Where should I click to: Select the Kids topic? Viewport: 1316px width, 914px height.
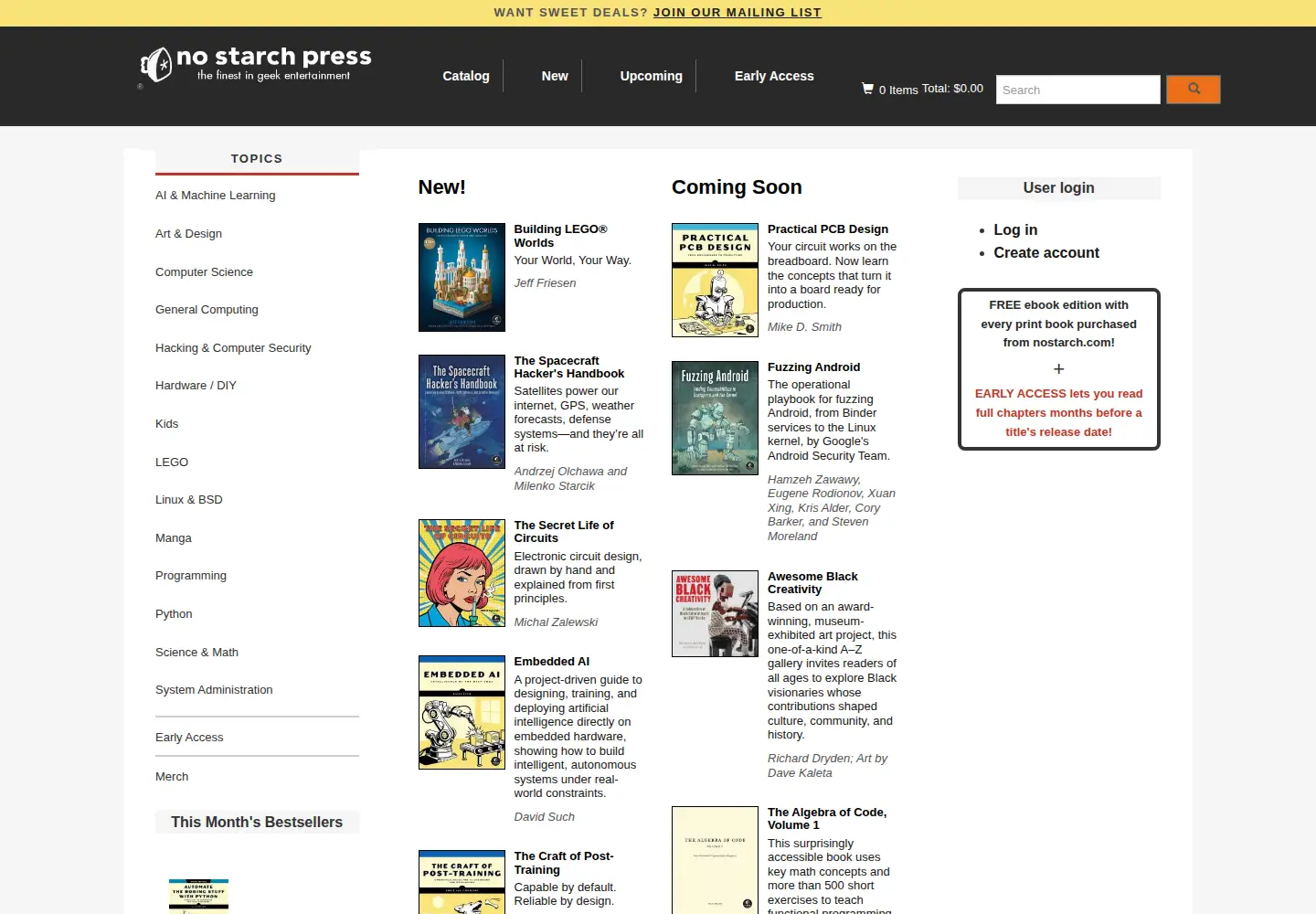click(x=167, y=424)
